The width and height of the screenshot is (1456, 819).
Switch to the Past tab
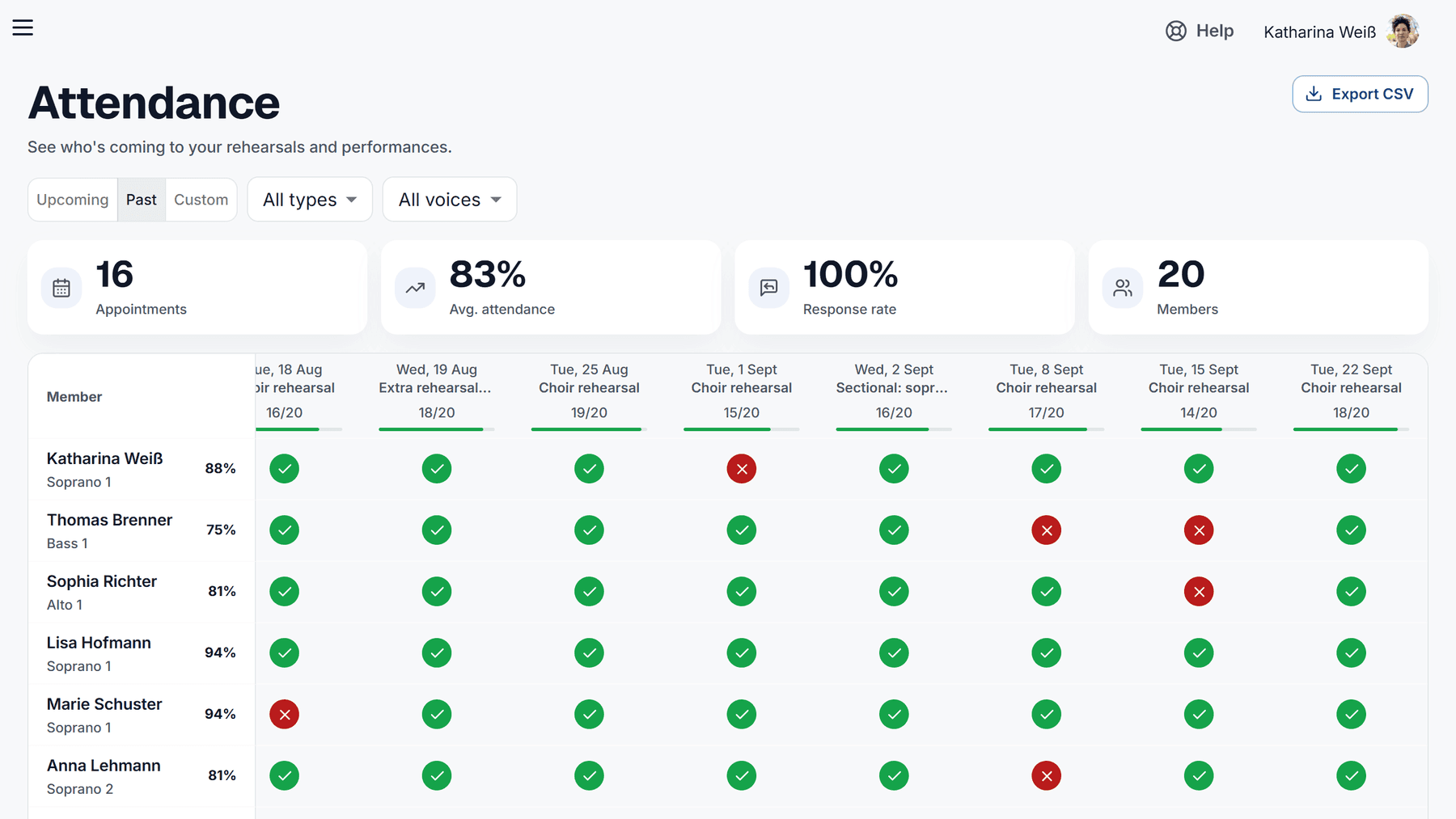point(142,200)
